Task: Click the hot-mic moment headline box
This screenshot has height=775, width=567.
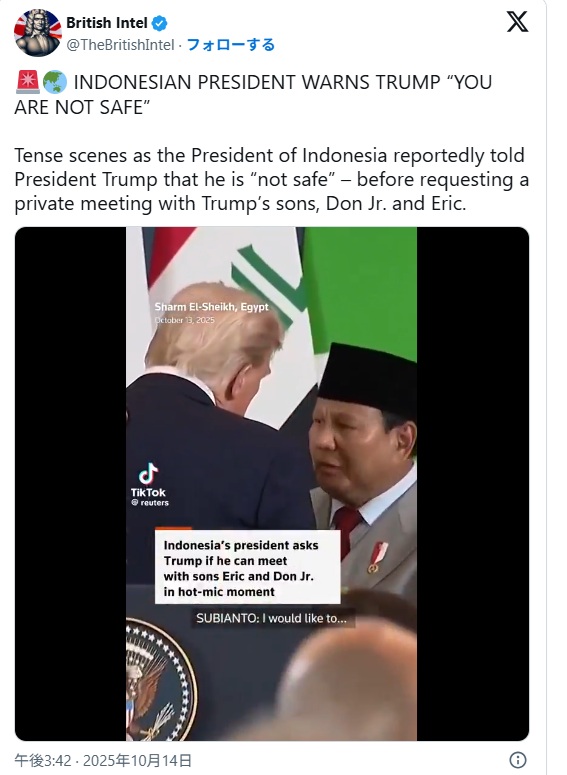Action: coord(247,567)
